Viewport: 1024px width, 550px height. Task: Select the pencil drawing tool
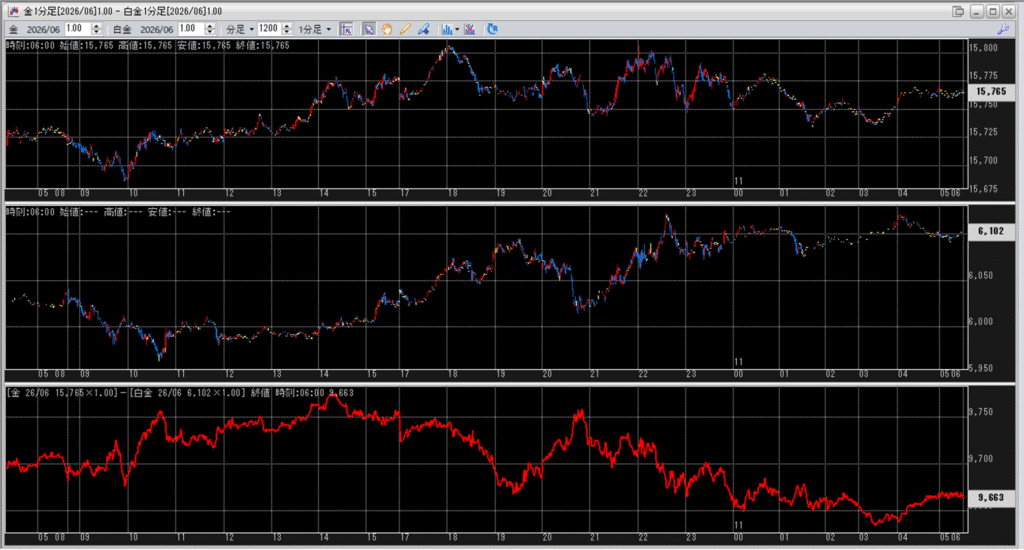point(406,29)
